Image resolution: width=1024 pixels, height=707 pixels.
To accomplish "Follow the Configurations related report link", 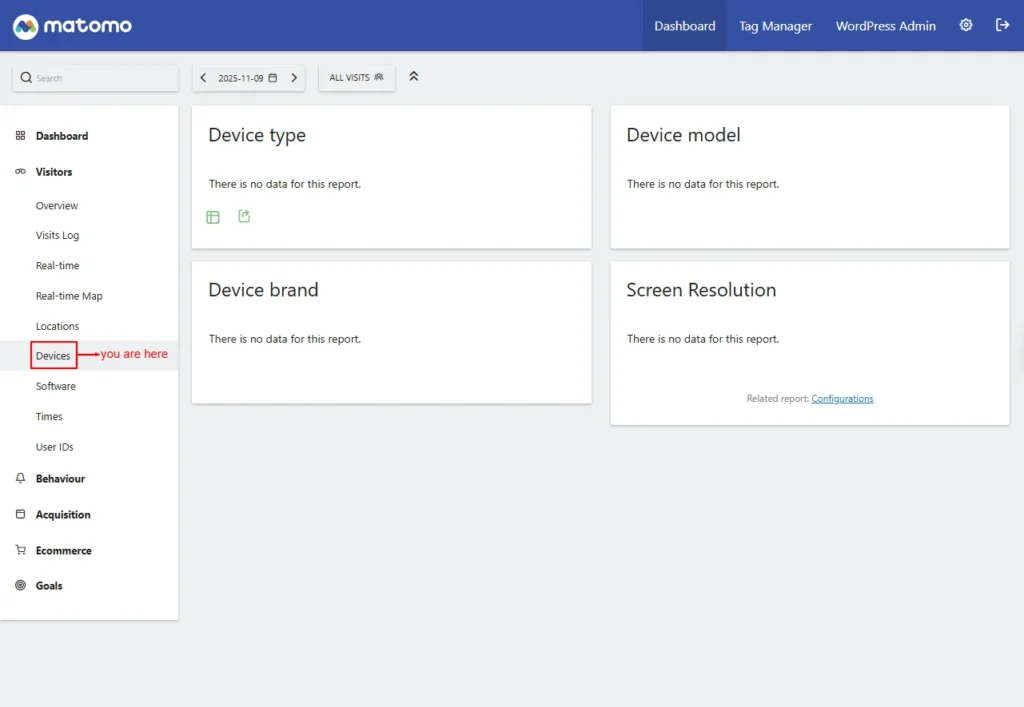I will click(x=842, y=399).
